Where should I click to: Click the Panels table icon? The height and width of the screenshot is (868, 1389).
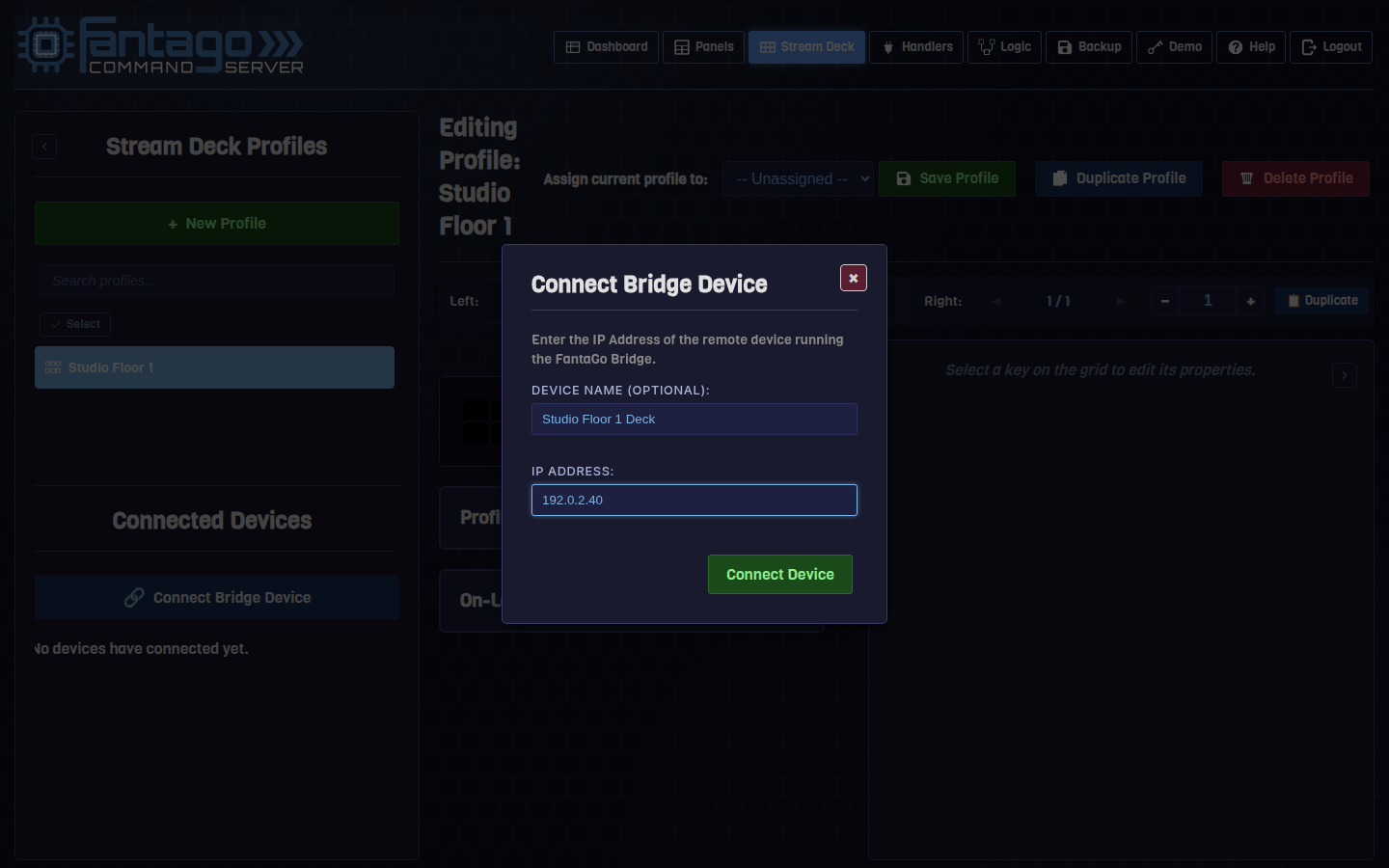(682, 47)
